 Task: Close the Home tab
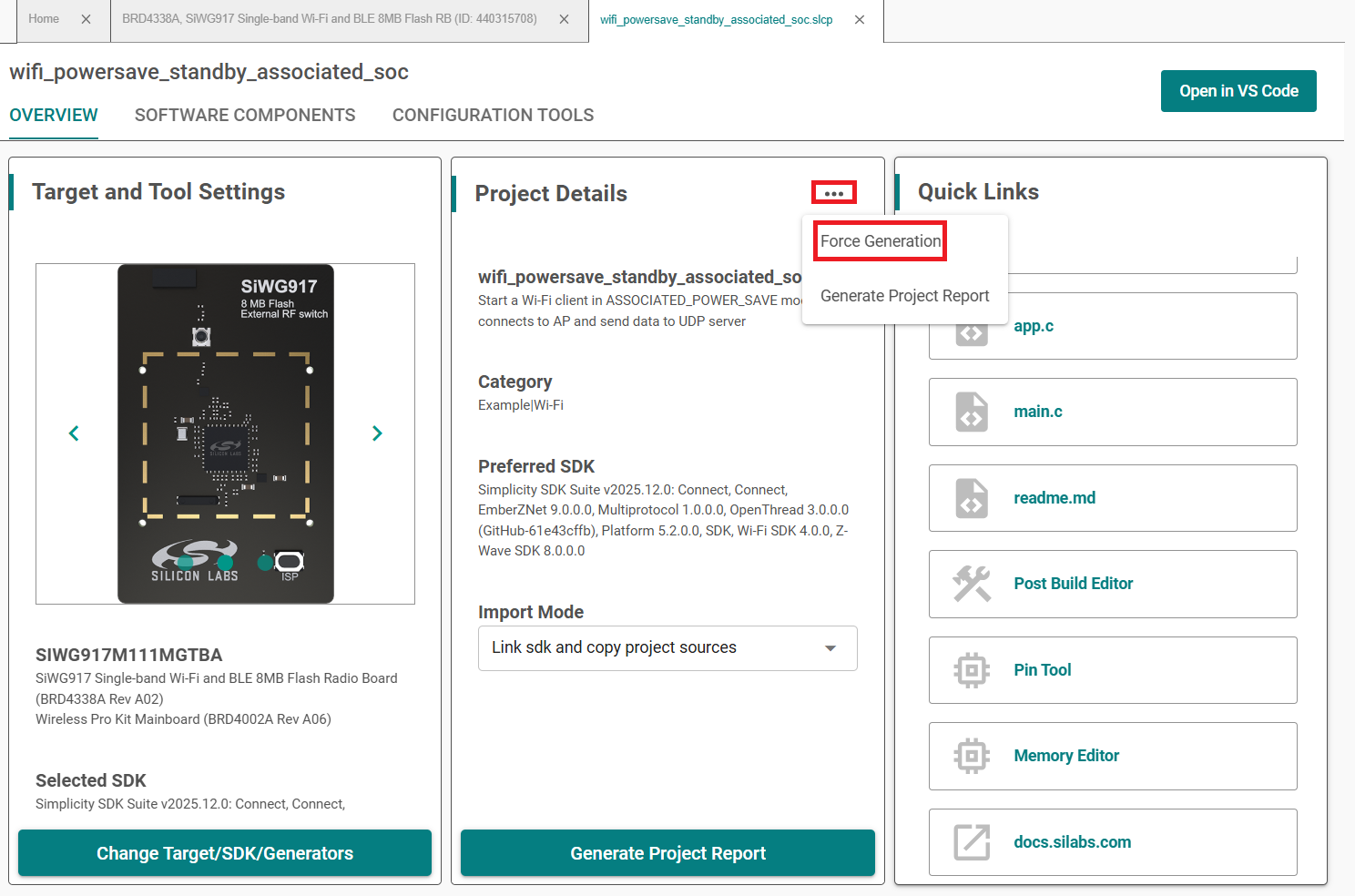[x=87, y=19]
